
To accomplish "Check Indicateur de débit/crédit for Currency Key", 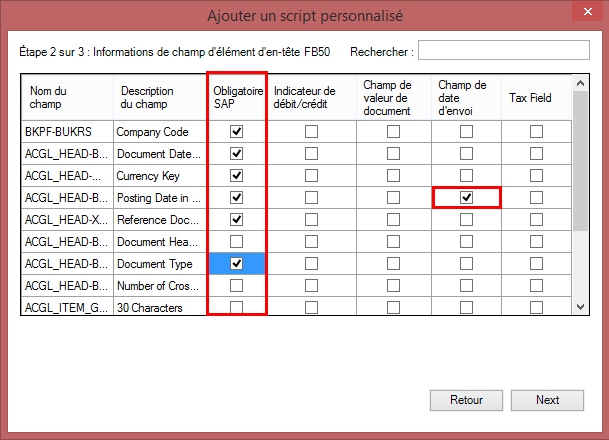I will tap(311, 176).
